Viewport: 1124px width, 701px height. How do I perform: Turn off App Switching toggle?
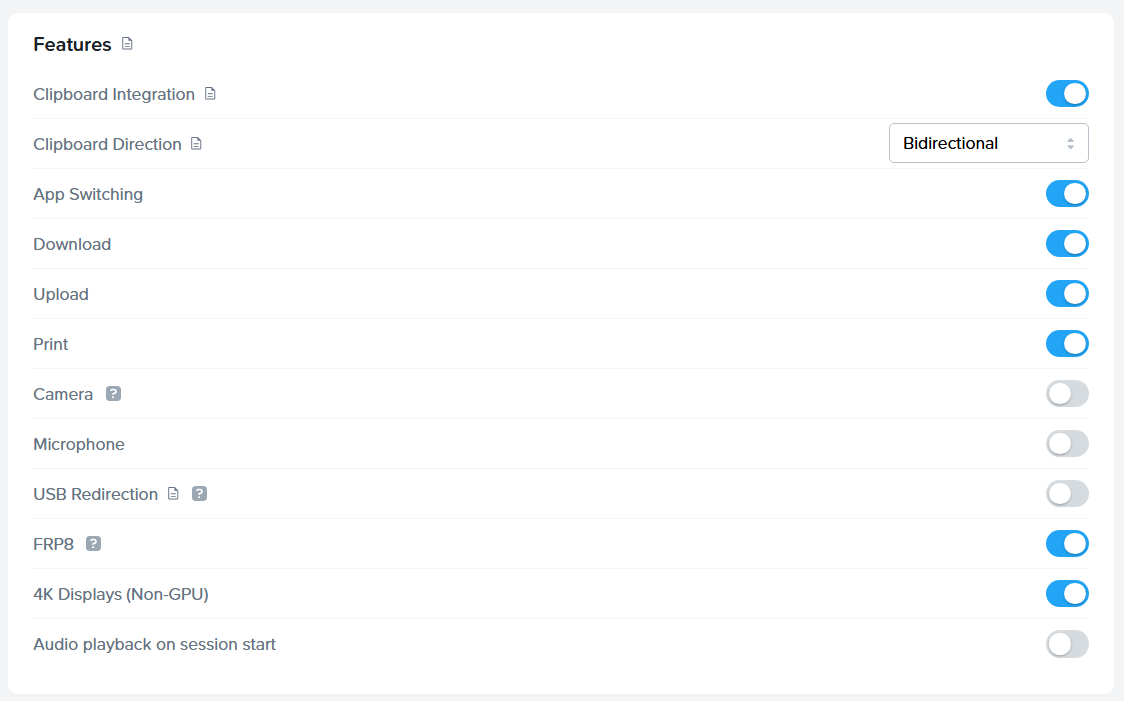click(1067, 194)
